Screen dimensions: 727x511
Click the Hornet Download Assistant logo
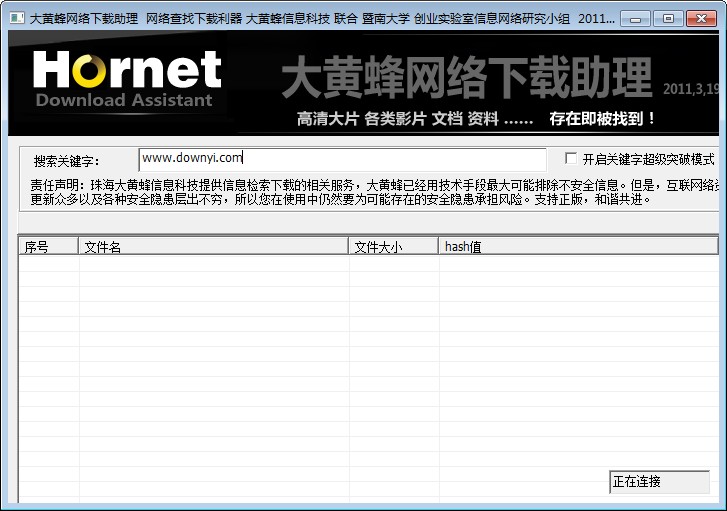(x=127, y=79)
